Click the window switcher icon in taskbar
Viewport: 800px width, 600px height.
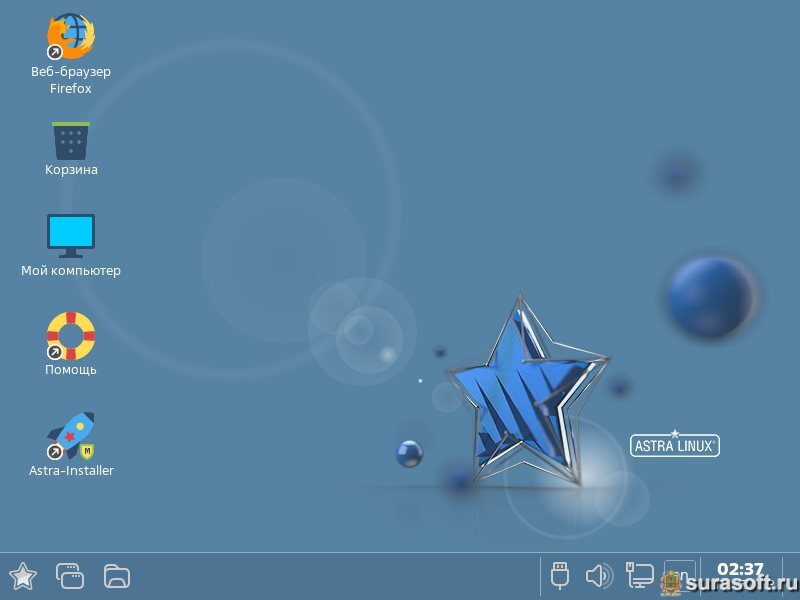point(70,577)
